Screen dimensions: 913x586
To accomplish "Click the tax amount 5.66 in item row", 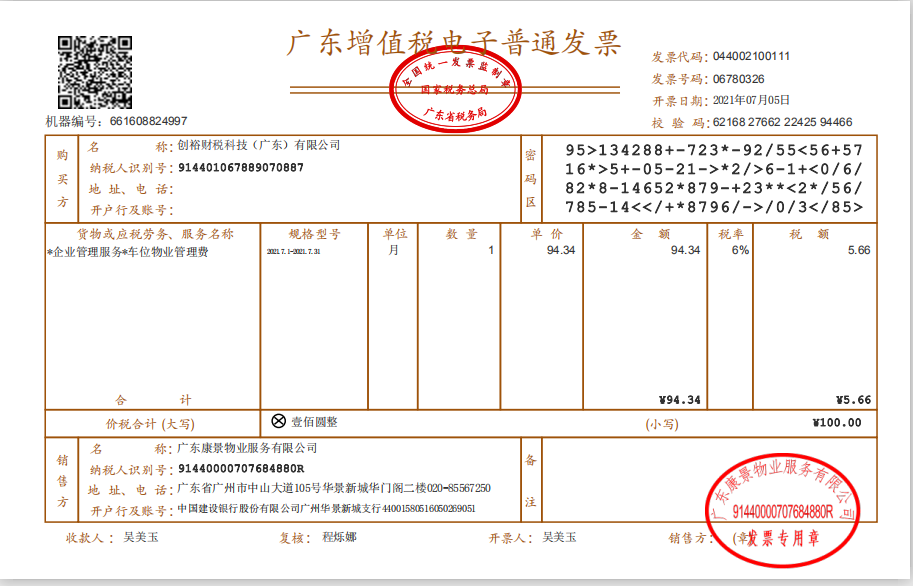I will pyautogui.click(x=858, y=250).
